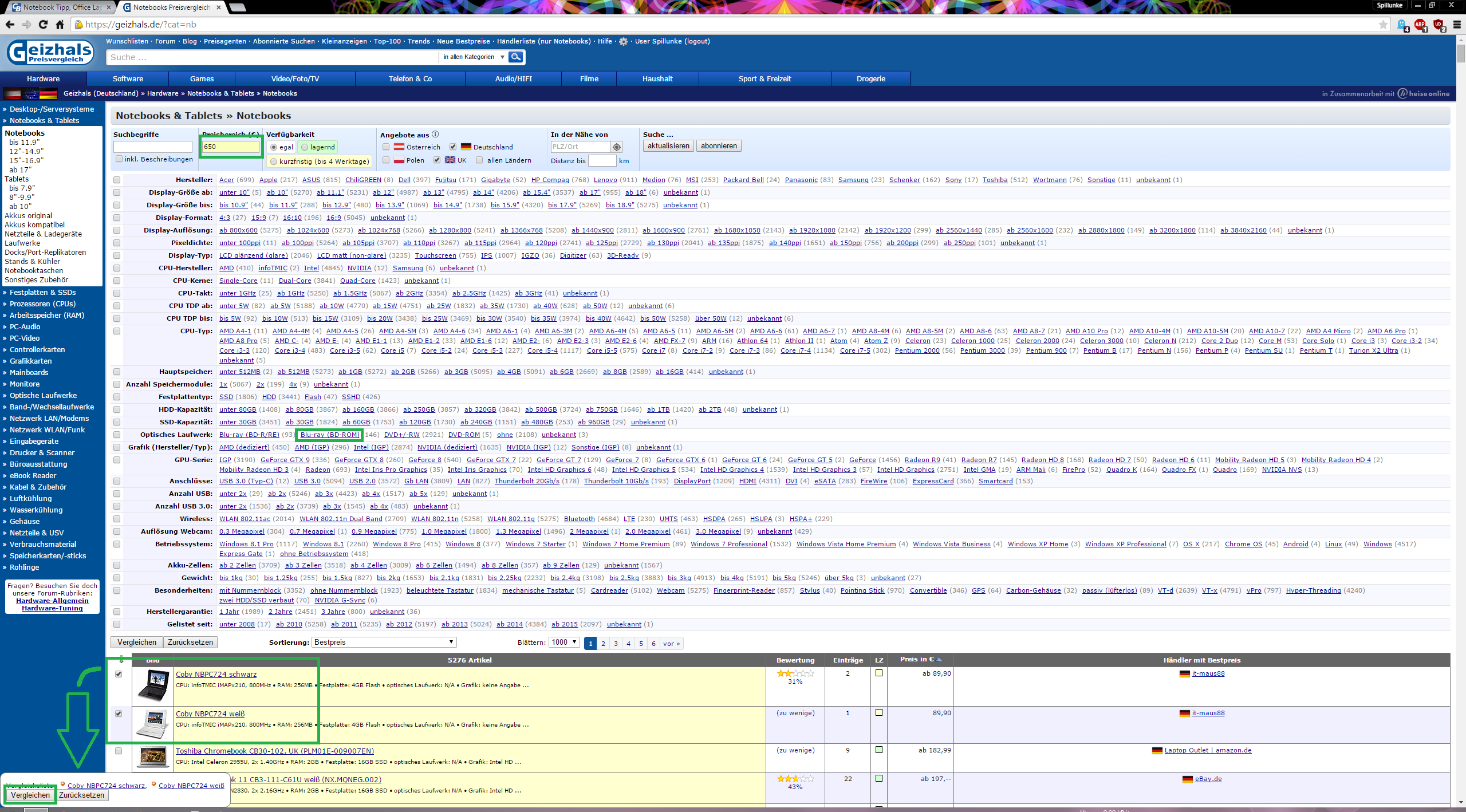Screen dimensions: 1466x812
Task: Switch to Notebook Tipp browser tab
Action: pos(60,7)
